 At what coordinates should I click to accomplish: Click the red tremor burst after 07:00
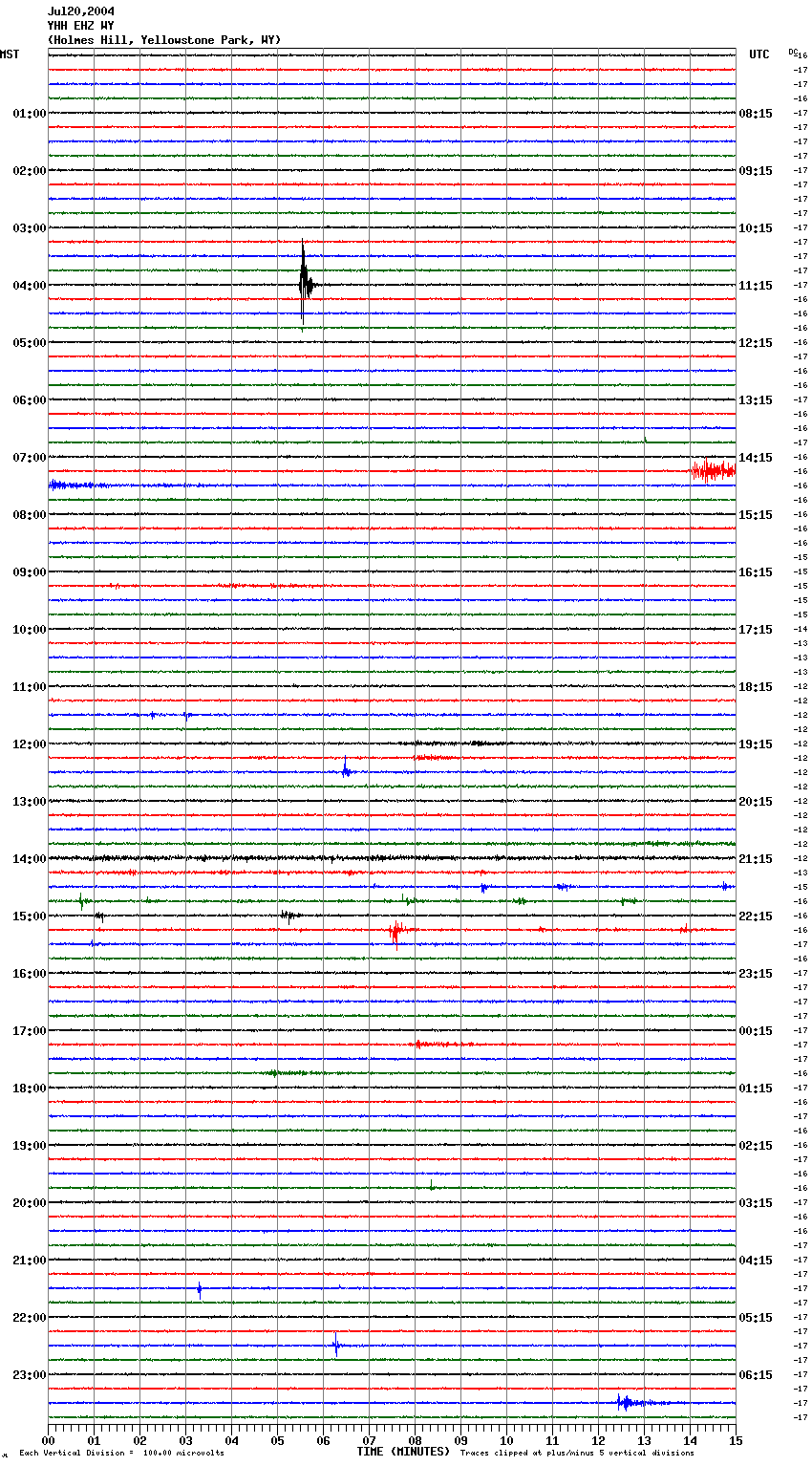(714, 470)
